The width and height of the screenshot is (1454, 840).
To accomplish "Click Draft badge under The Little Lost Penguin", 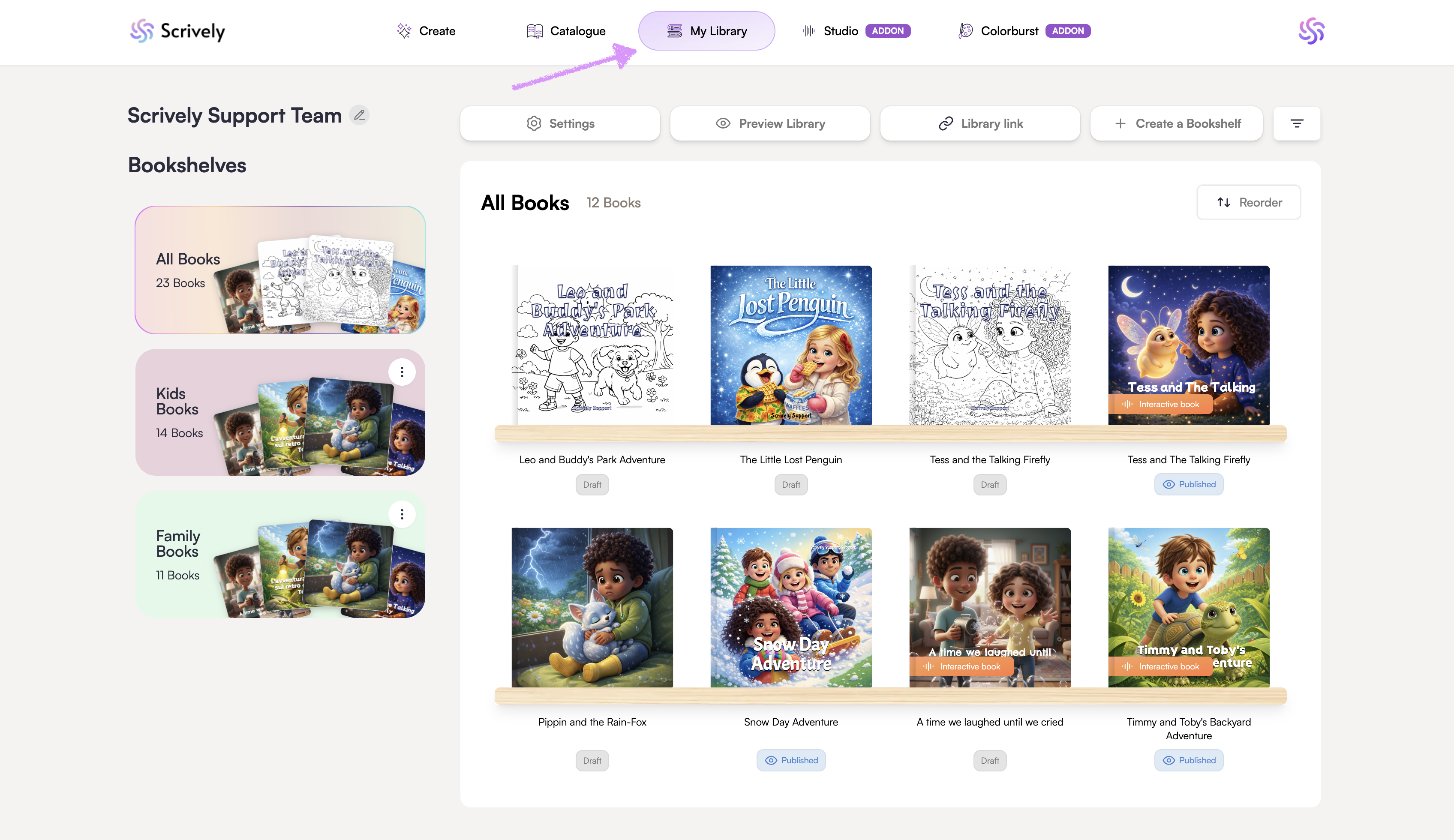I will tap(791, 485).
